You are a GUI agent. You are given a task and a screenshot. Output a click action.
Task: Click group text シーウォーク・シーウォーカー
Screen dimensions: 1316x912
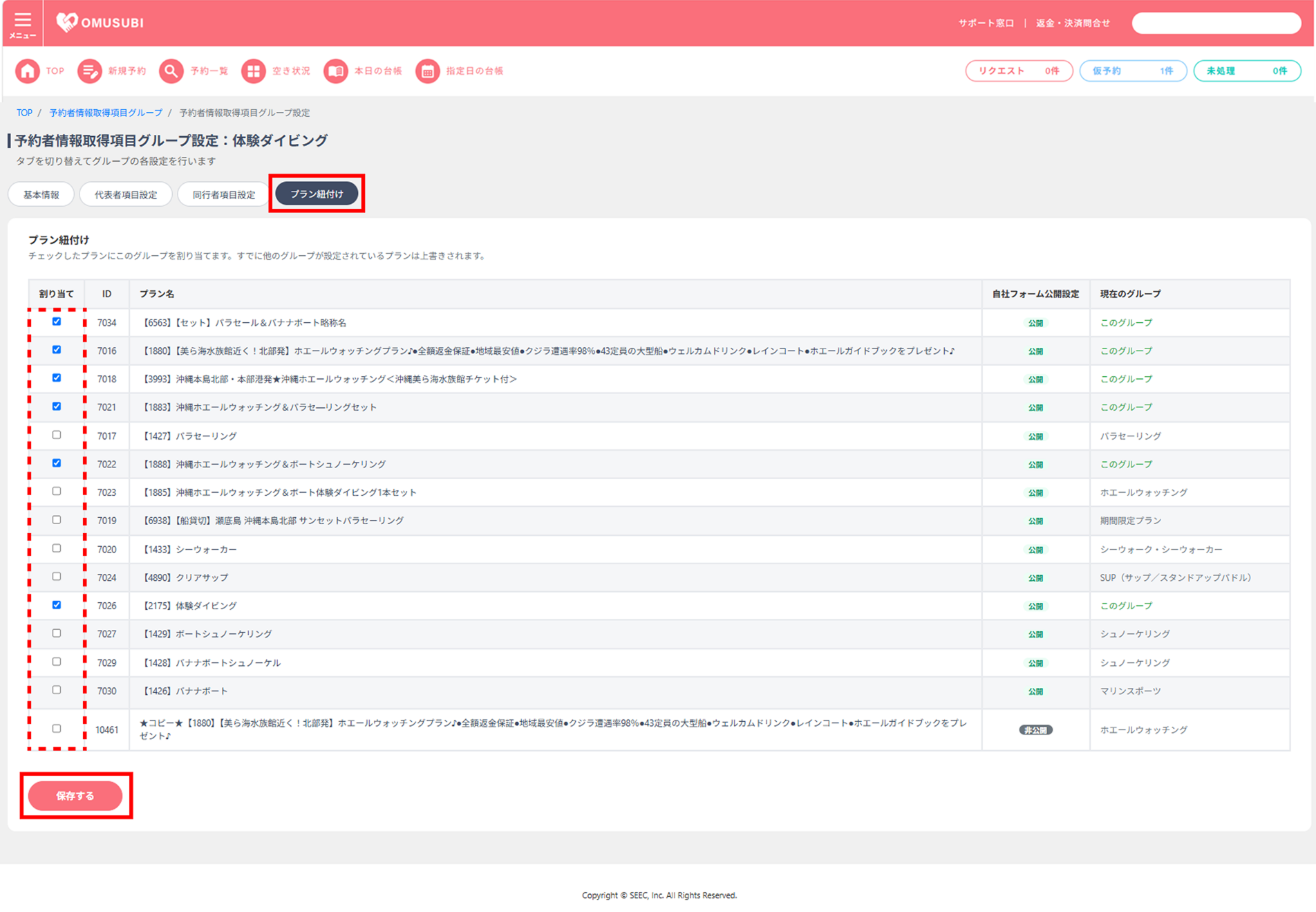pyautogui.click(x=1161, y=550)
